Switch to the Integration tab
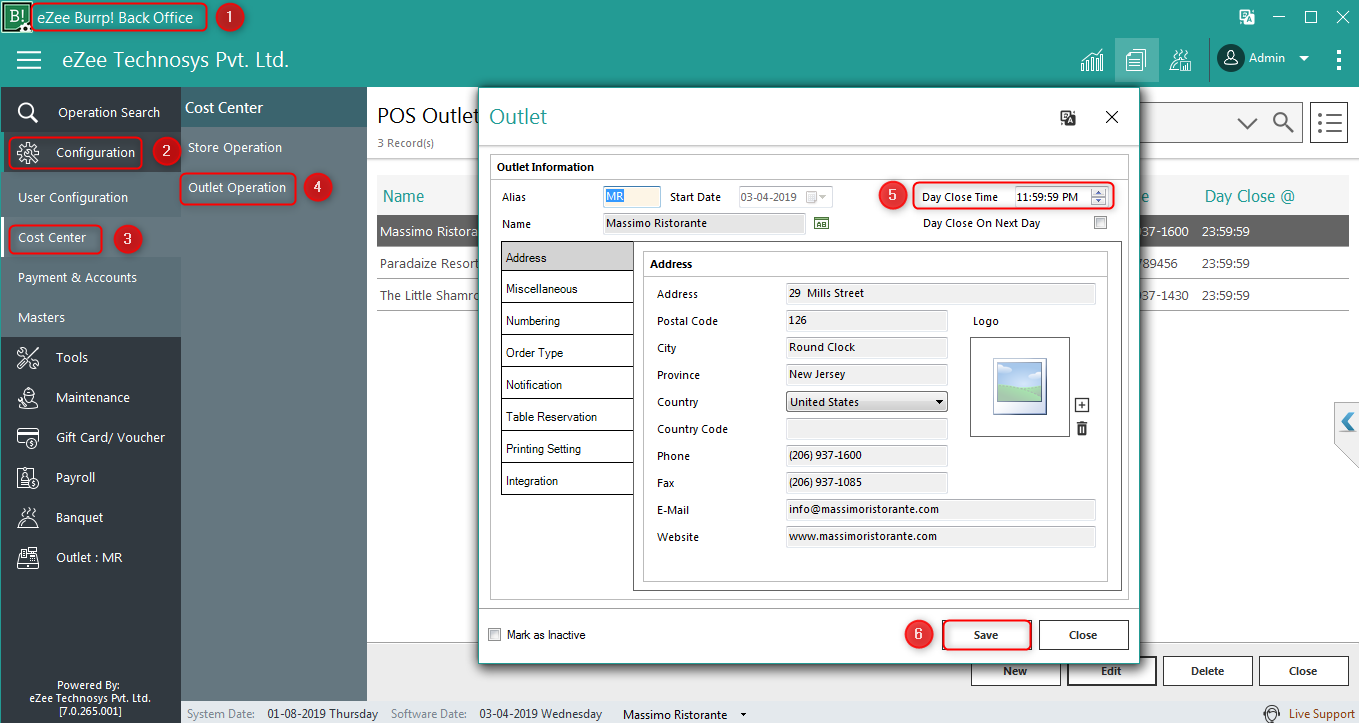Image resolution: width=1359 pixels, height=723 pixels. (567, 481)
